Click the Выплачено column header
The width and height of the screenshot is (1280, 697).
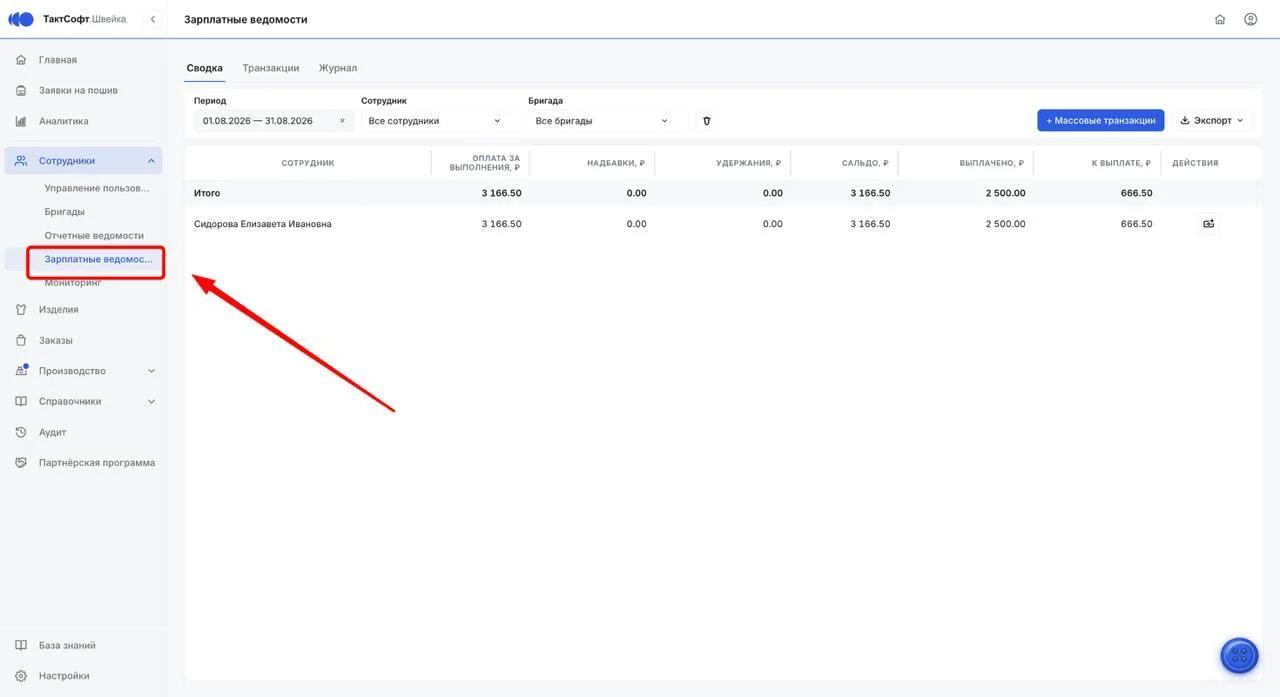(992, 163)
